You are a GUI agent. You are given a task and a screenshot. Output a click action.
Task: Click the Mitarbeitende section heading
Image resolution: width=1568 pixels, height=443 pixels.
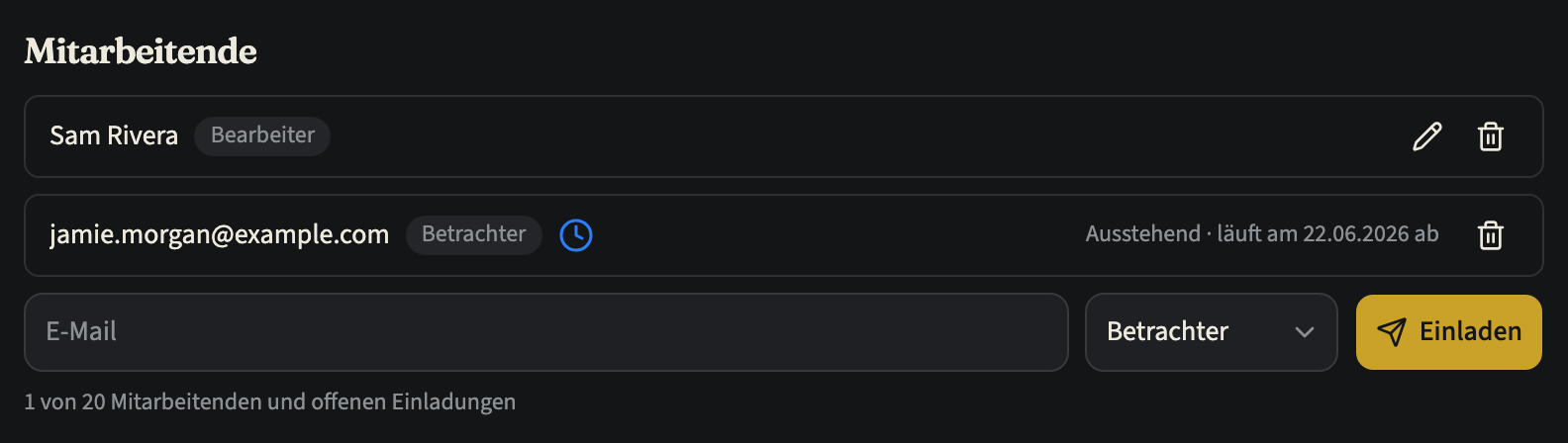[x=141, y=51]
